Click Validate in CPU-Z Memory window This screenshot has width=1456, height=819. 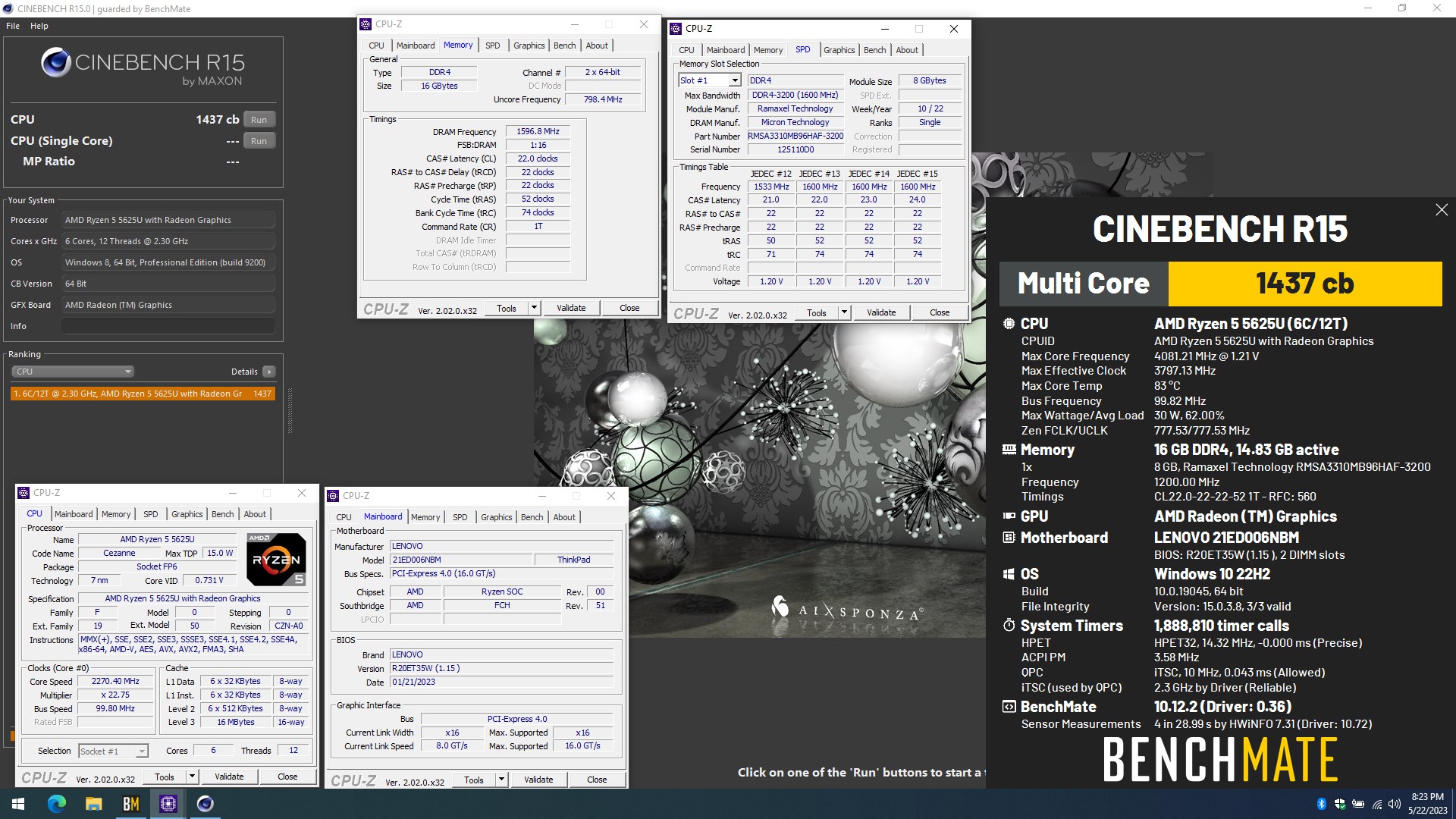click(571, 308)
